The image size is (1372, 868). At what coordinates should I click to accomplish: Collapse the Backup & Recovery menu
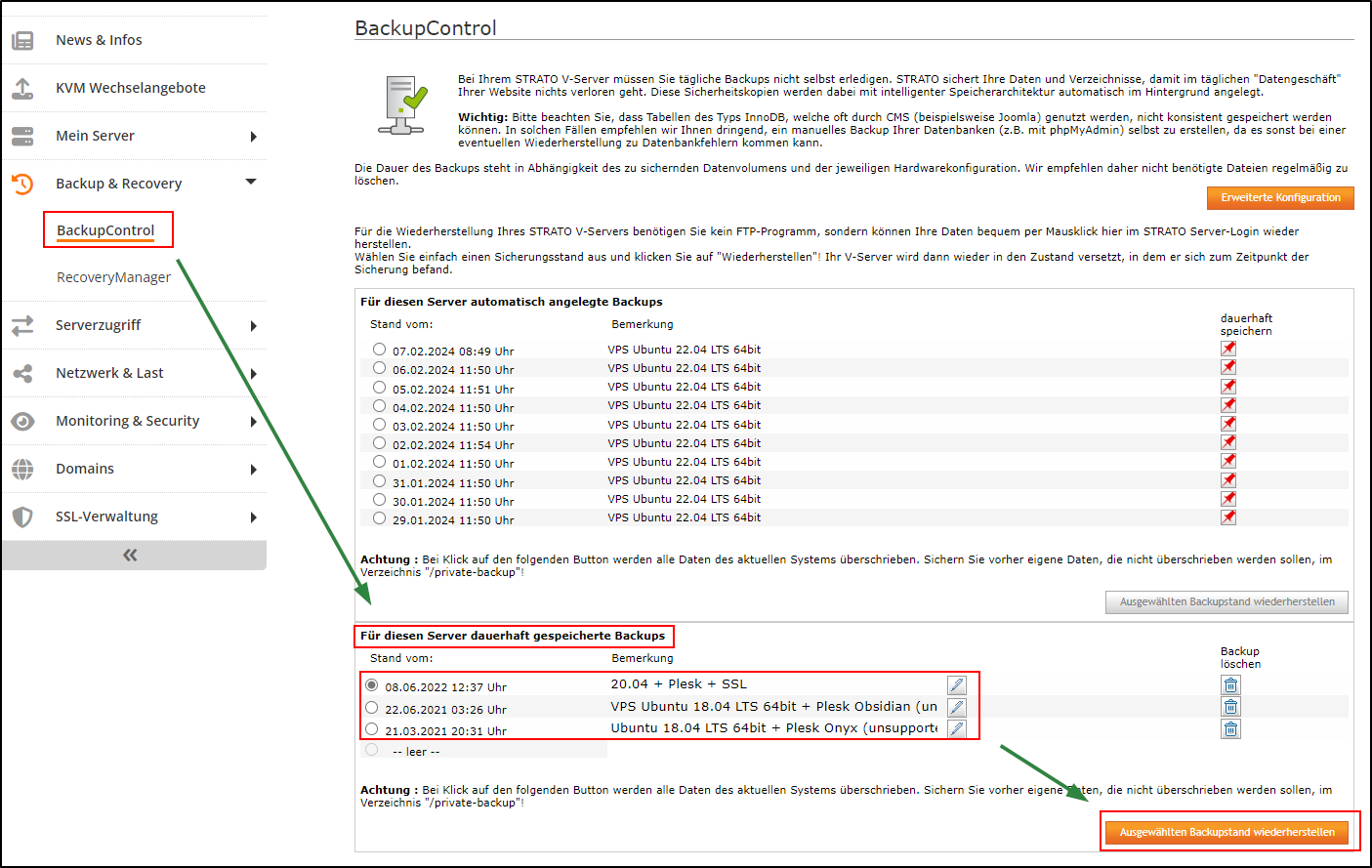251,183
